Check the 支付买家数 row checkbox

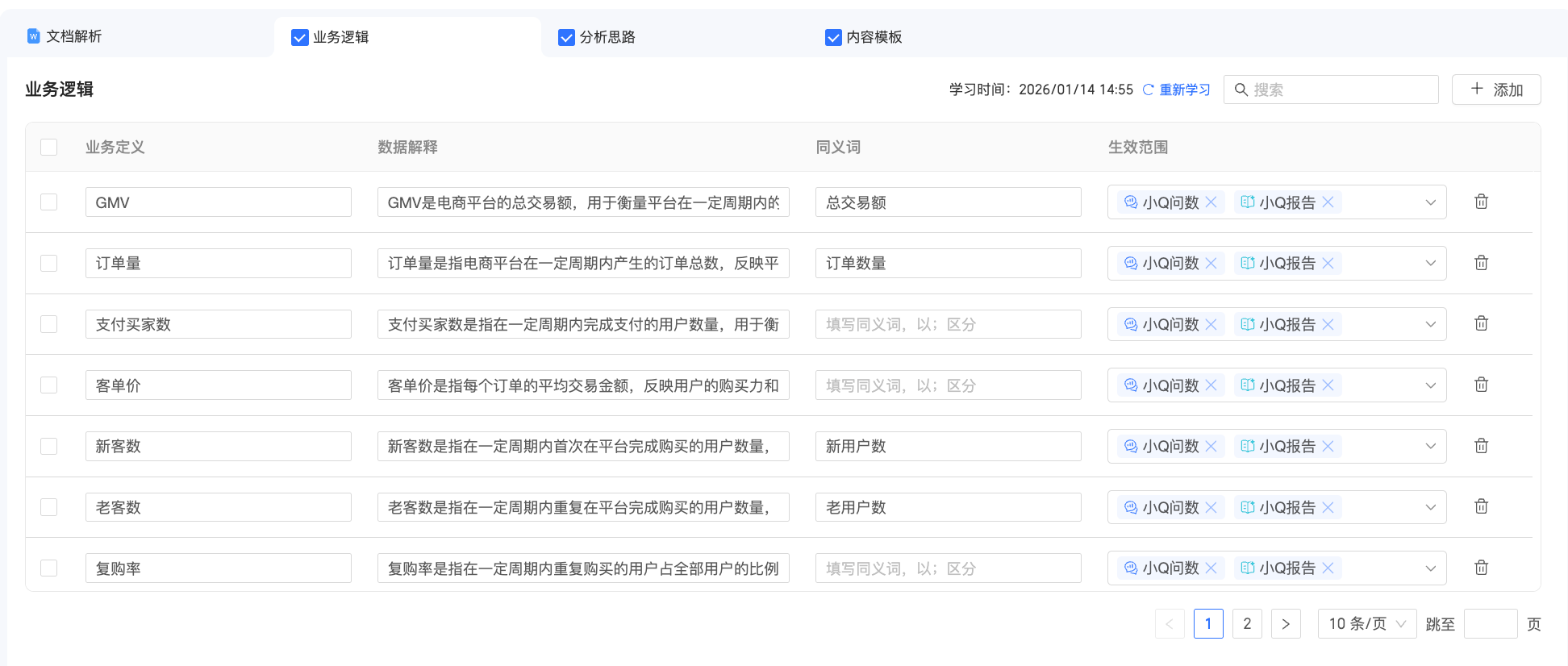49,324
